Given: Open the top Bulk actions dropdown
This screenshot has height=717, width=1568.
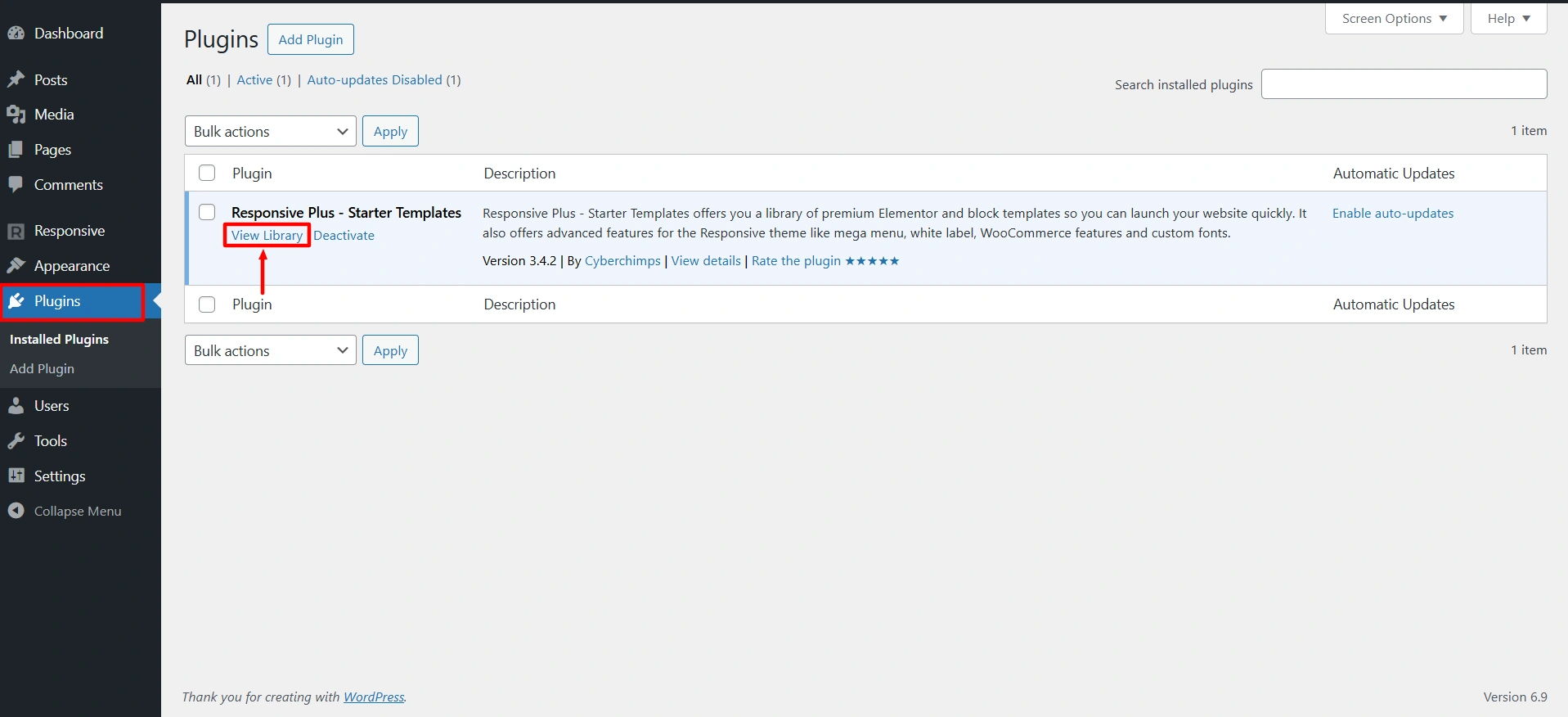Looking at the screenshot, I should 271,131.
